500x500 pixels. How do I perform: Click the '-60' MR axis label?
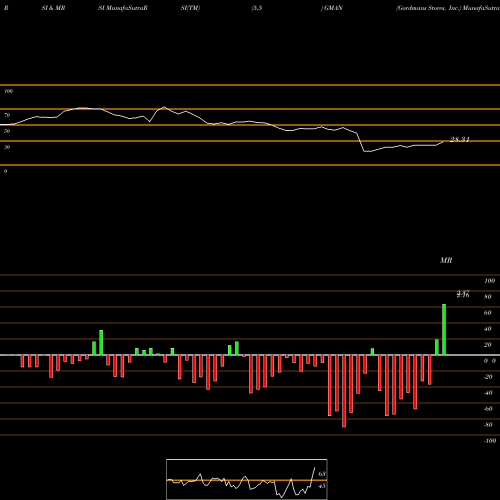pyautogui.click(x=488, y=409)
